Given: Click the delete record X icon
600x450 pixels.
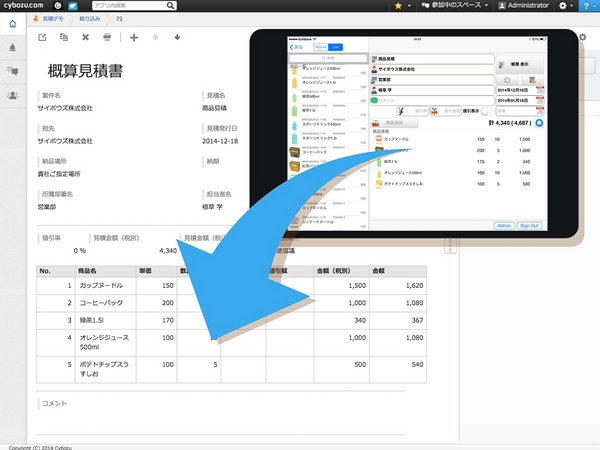Looking at the screenshot, I should coord(86,38).
